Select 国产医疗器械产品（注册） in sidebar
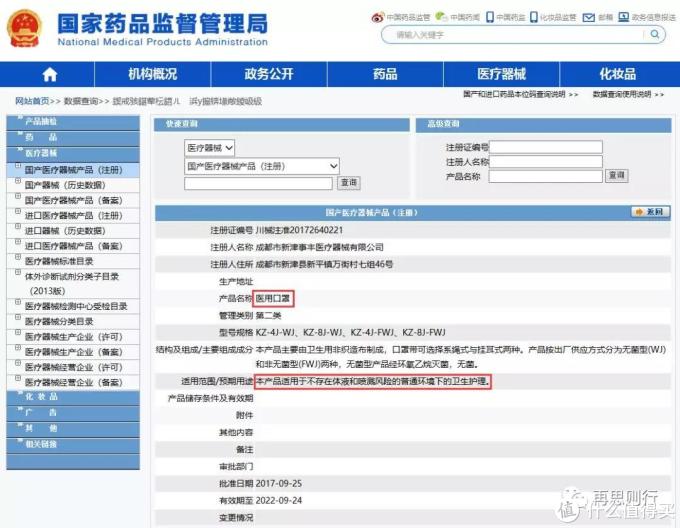Image resolution: width=680 pixels, height=528 pixels. point(73,170)
